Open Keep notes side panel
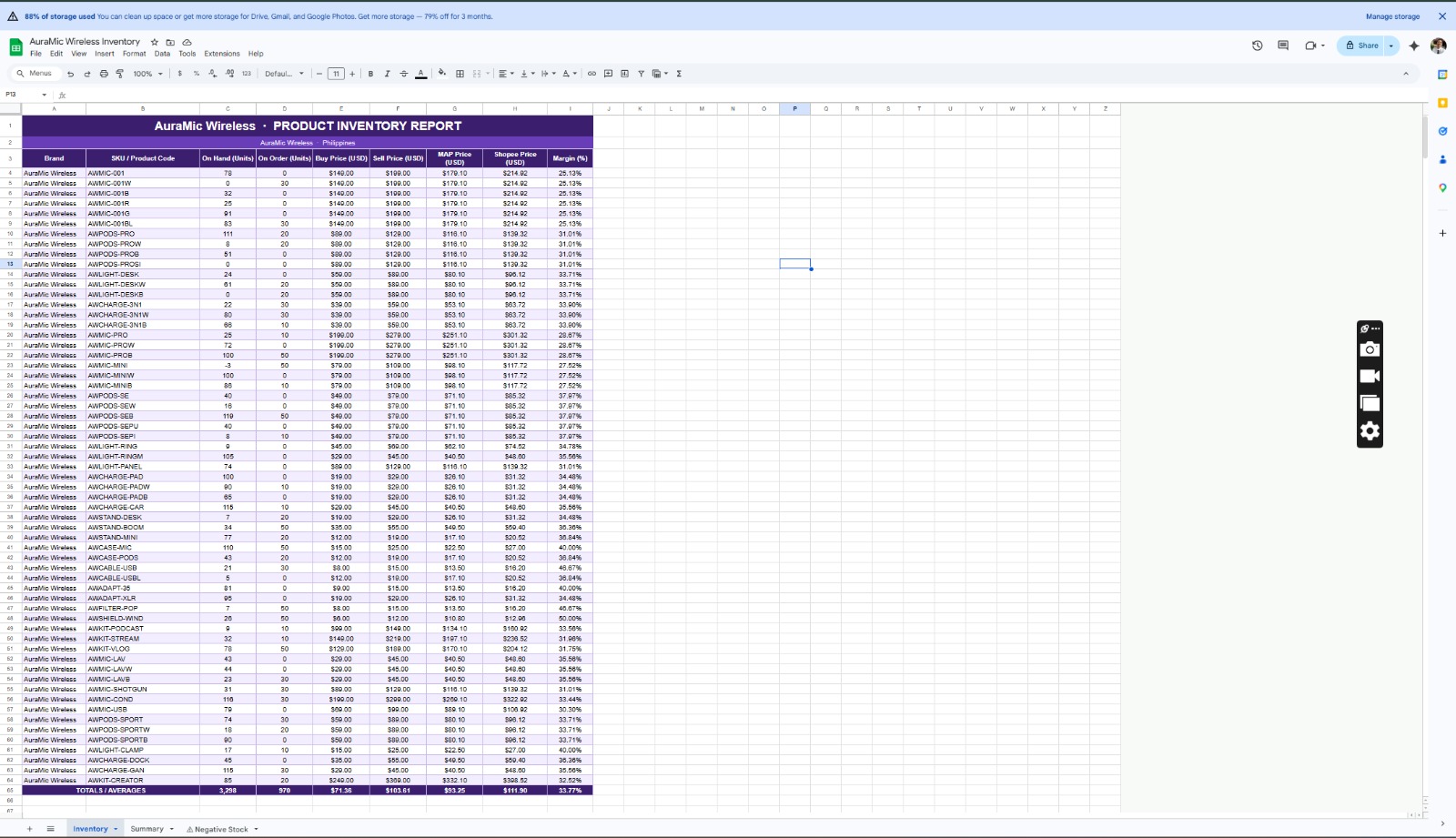 [1442, 103]
